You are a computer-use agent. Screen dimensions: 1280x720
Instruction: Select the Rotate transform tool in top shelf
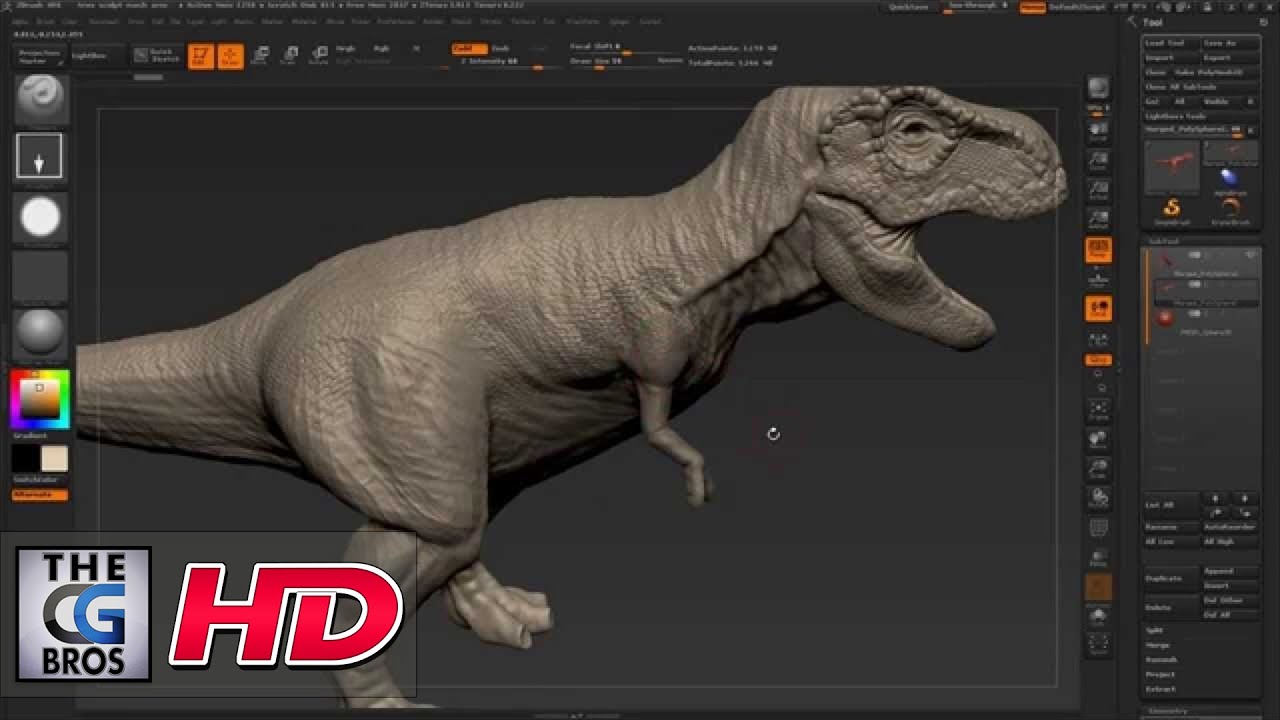point(319,55)
